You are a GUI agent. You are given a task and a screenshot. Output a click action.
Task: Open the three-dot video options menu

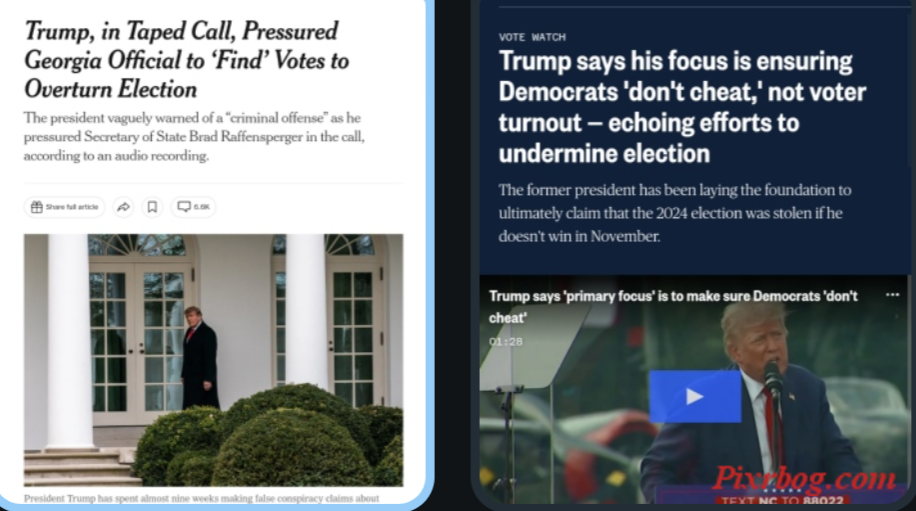(892, 295)
